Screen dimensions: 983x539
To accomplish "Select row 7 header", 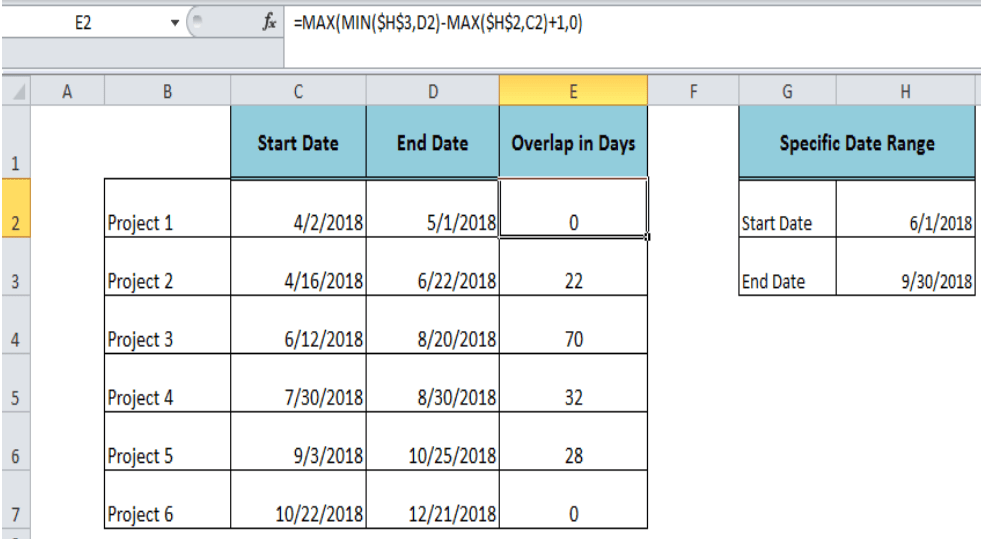I will [16, 500].
